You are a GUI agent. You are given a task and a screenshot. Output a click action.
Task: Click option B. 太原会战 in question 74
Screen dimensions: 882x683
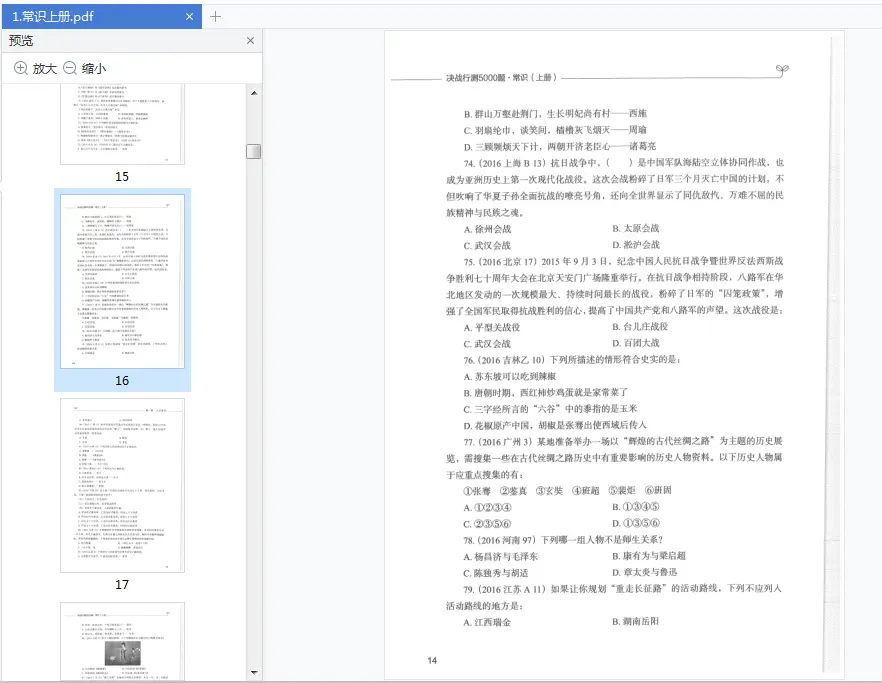tap(636, 228)
